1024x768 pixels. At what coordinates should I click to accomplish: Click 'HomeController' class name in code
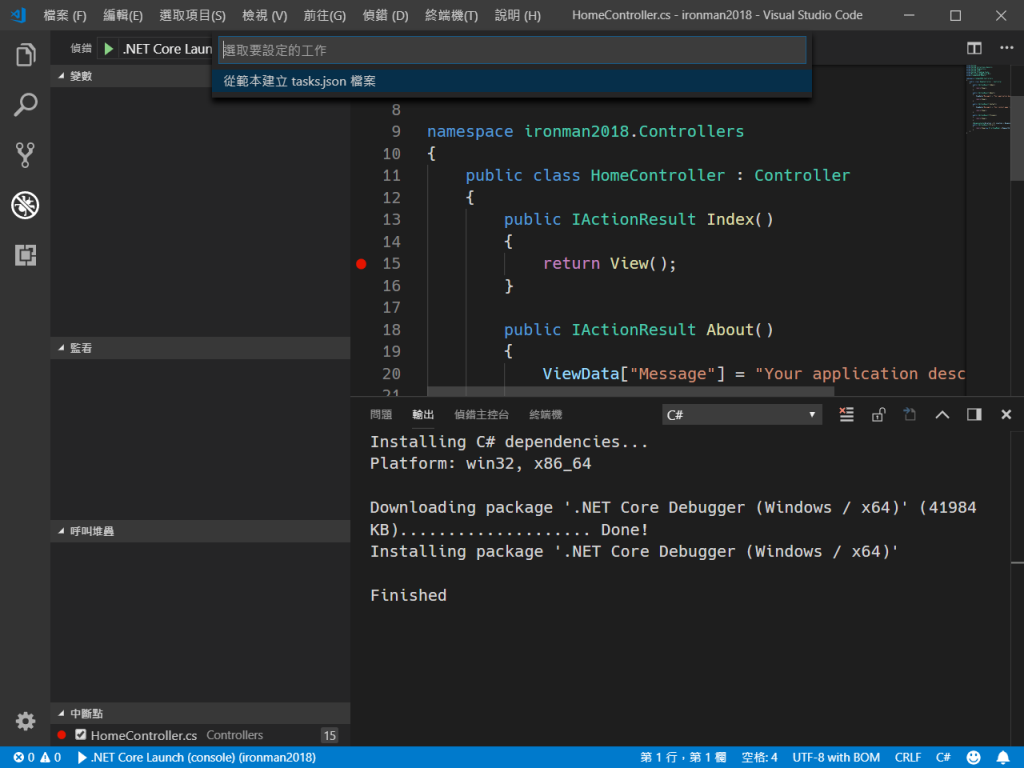pos(658,176)
